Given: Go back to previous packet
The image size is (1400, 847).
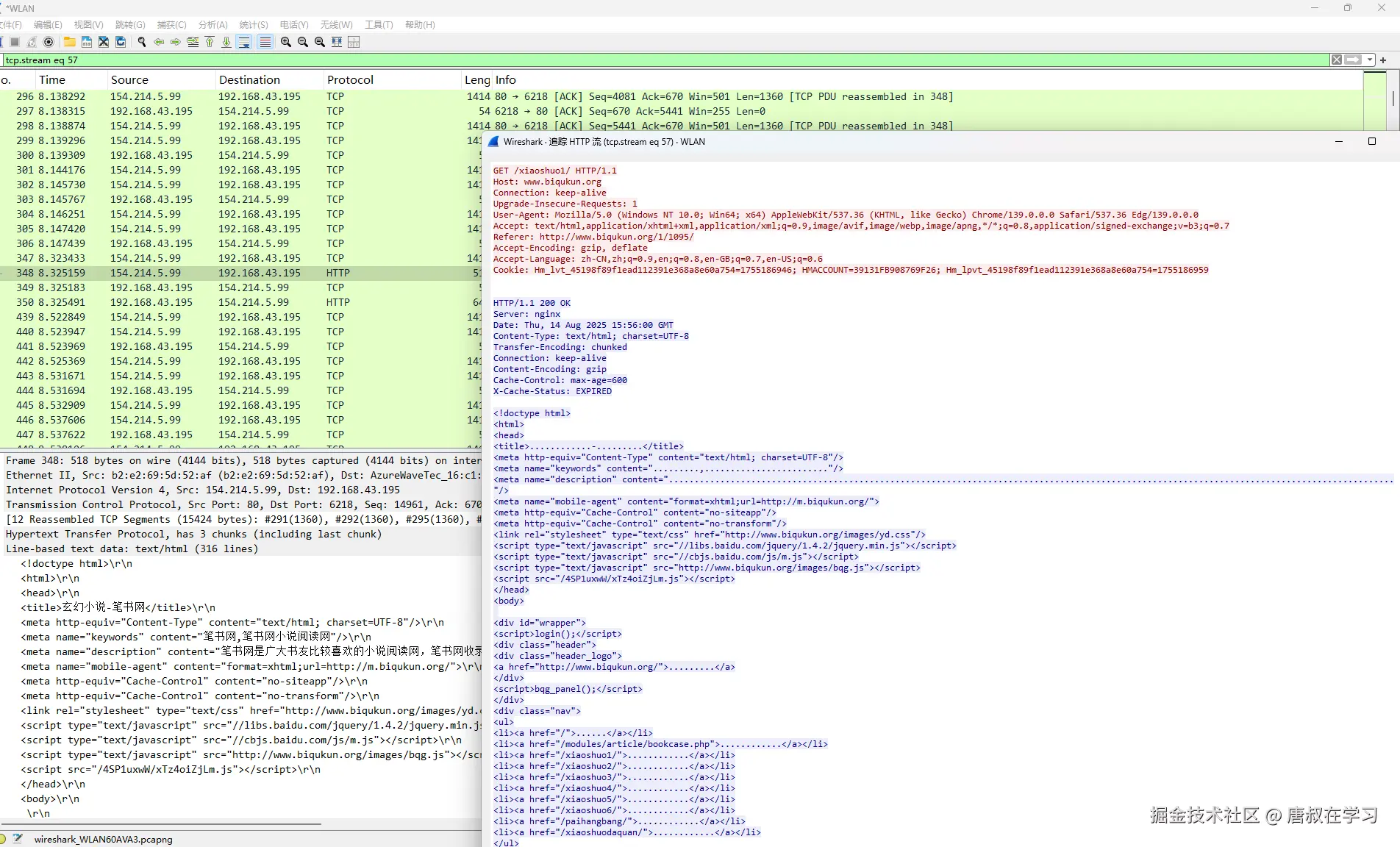Looking at the screenshot, I should (159, 42).
